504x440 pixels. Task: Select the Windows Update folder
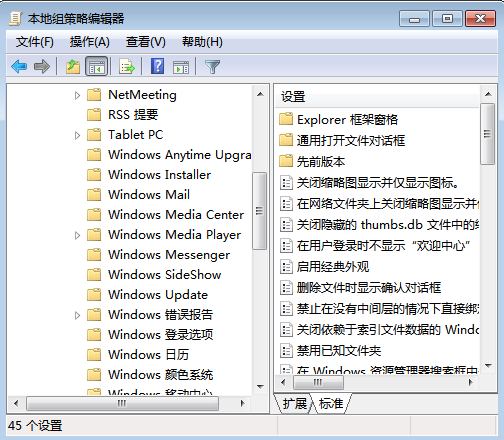(158, 295)
